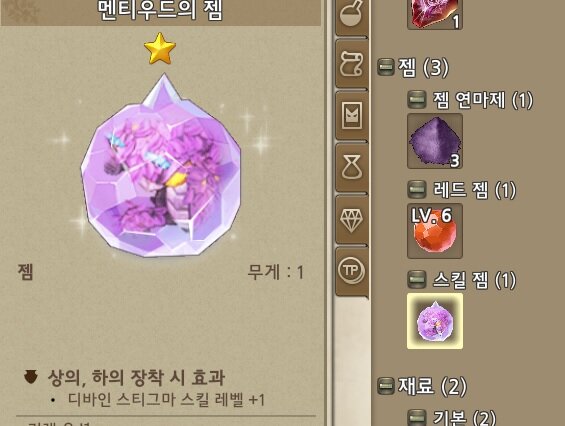Select the card album inventory tab
Viewport: 565px width, 426px height.
(x=352, y=116)
